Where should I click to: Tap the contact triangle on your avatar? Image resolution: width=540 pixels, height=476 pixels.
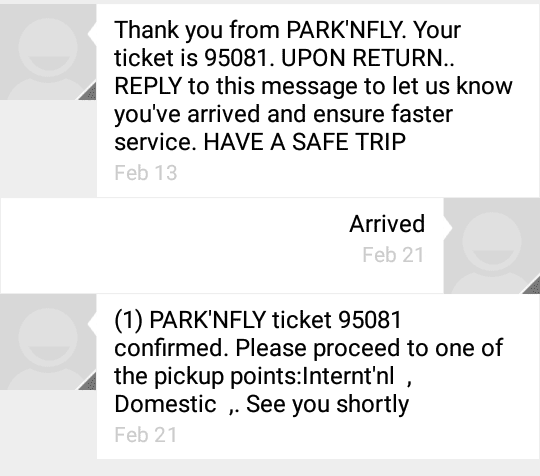pos(531,285)
